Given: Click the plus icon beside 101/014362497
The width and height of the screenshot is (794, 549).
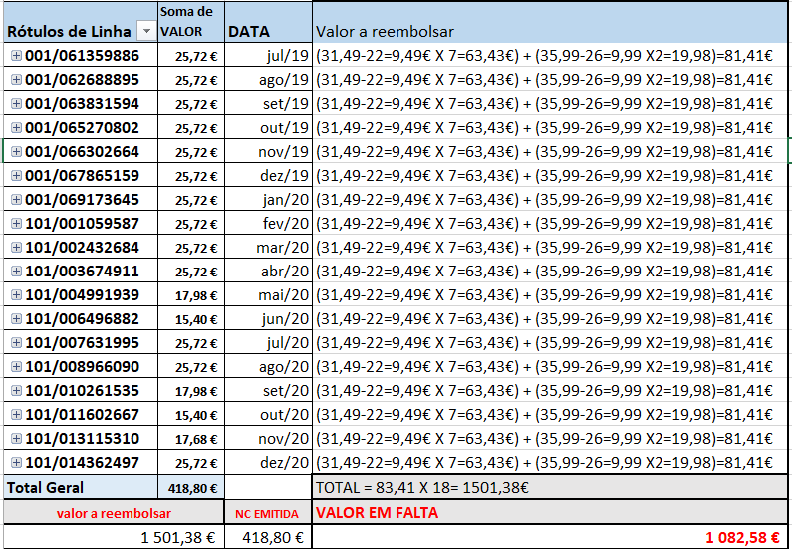Looking at the screenshot, I should [16, 463].
